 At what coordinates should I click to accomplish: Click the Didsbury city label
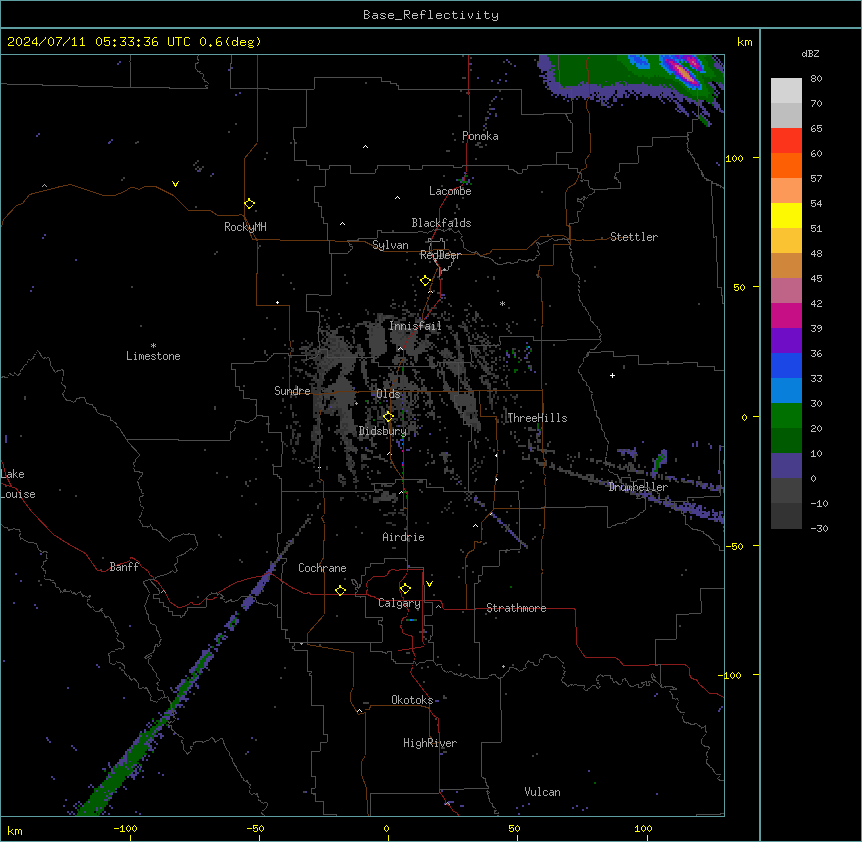[382, 431]
